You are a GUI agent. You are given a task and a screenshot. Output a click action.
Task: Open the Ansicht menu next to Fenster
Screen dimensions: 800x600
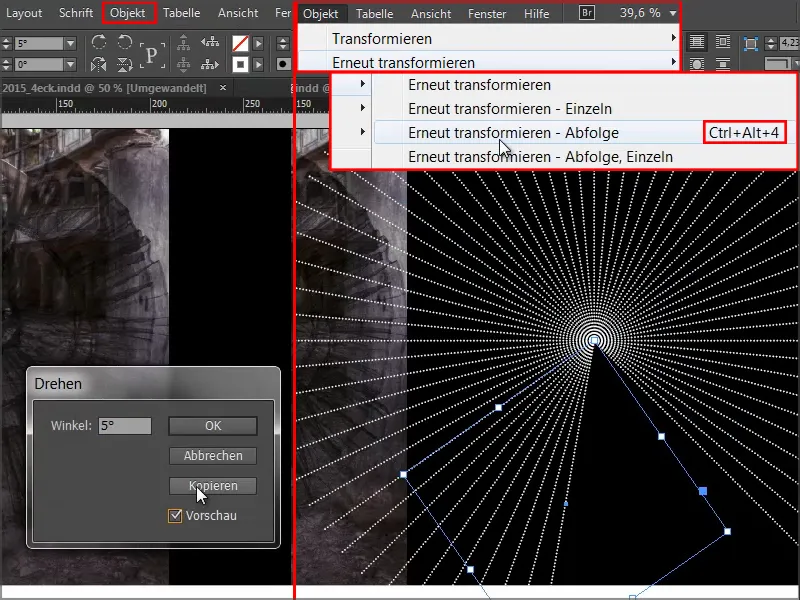431,14
